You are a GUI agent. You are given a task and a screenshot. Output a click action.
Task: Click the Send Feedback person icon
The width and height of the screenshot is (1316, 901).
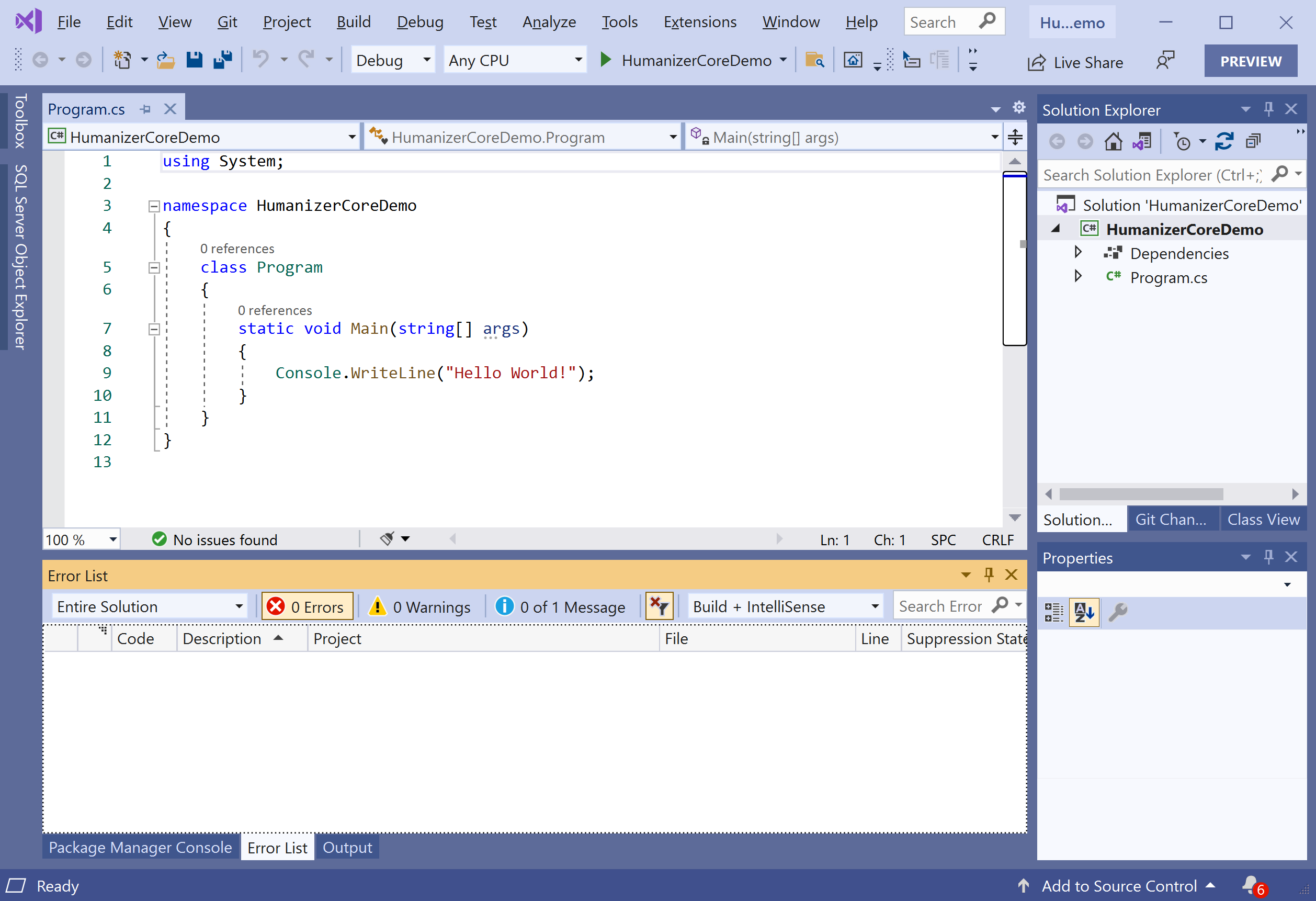(1165, 61)
